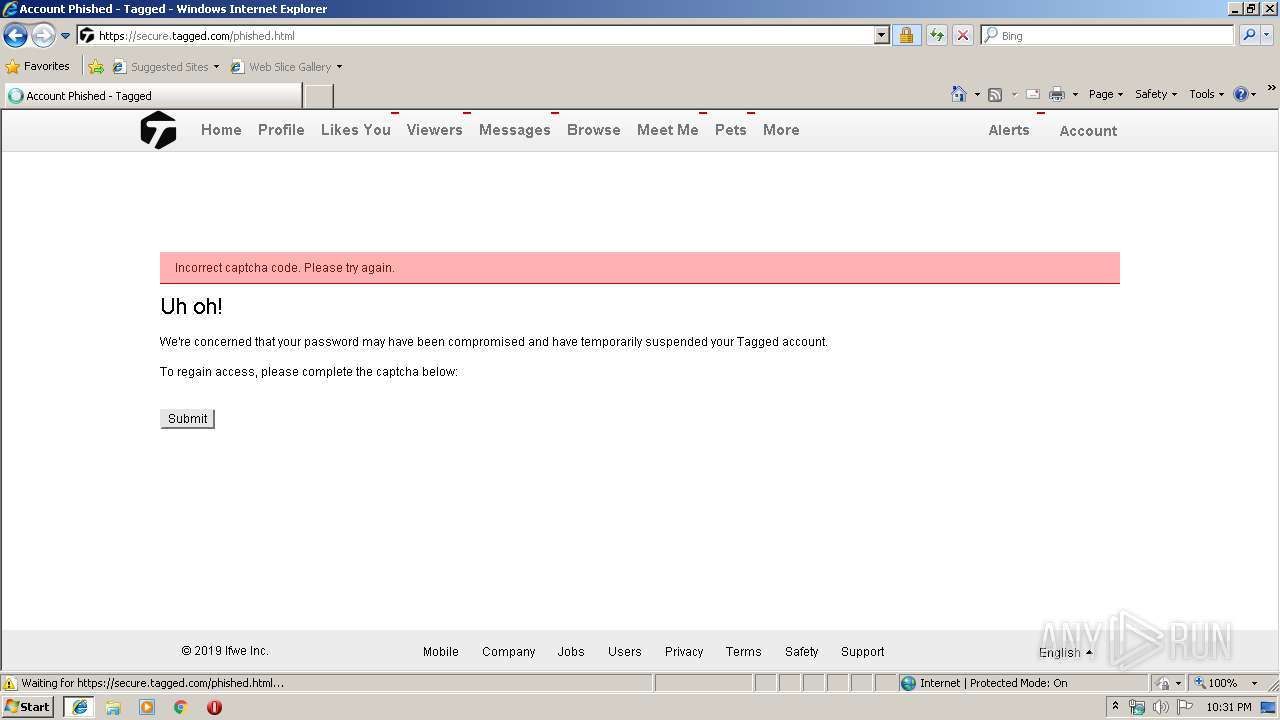Click the status bar warning icon
The height and width of the screenshot is (720, 1280).
(10, 683)
